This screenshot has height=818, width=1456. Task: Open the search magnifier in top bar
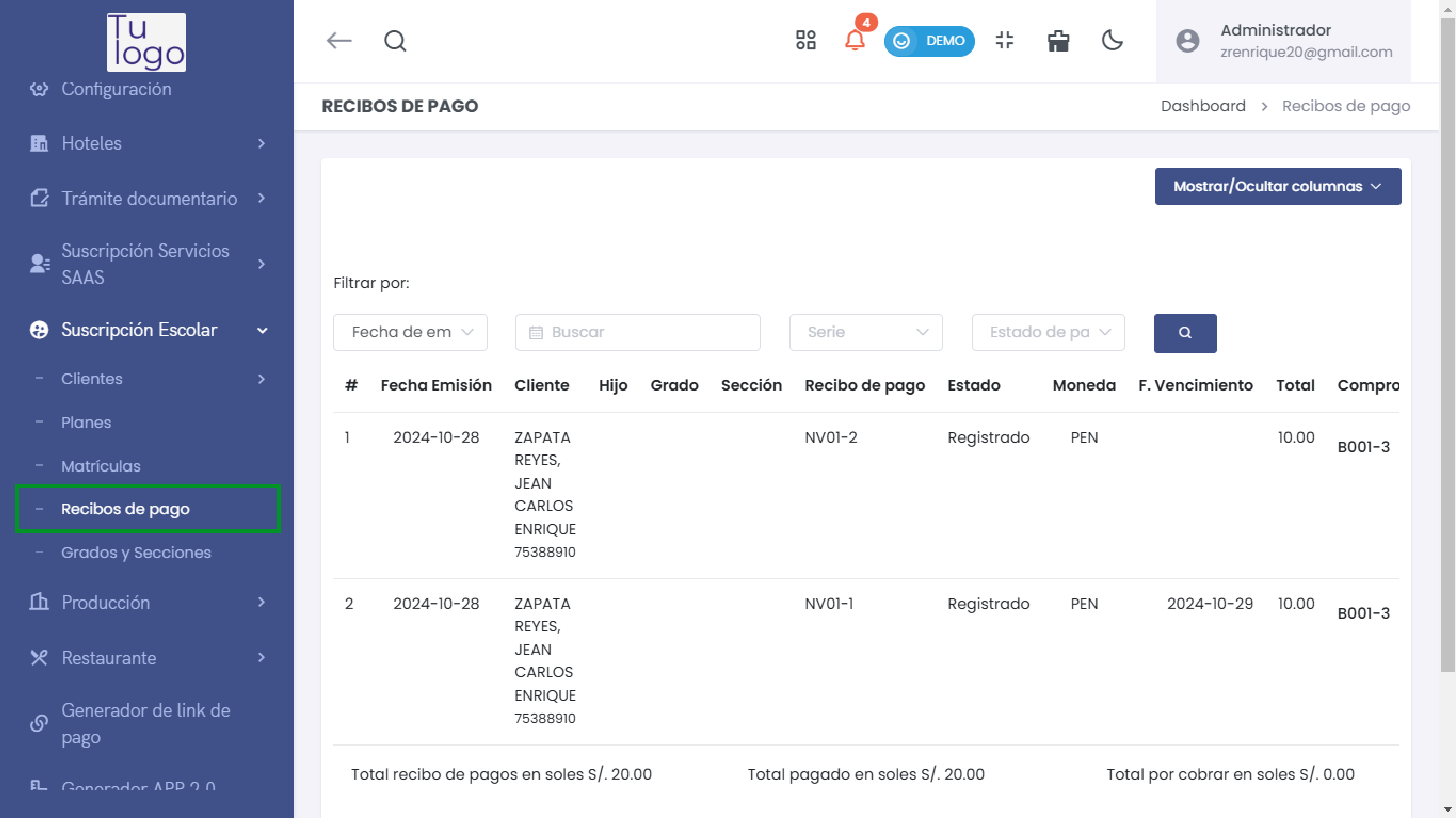(x=395, y=41)
